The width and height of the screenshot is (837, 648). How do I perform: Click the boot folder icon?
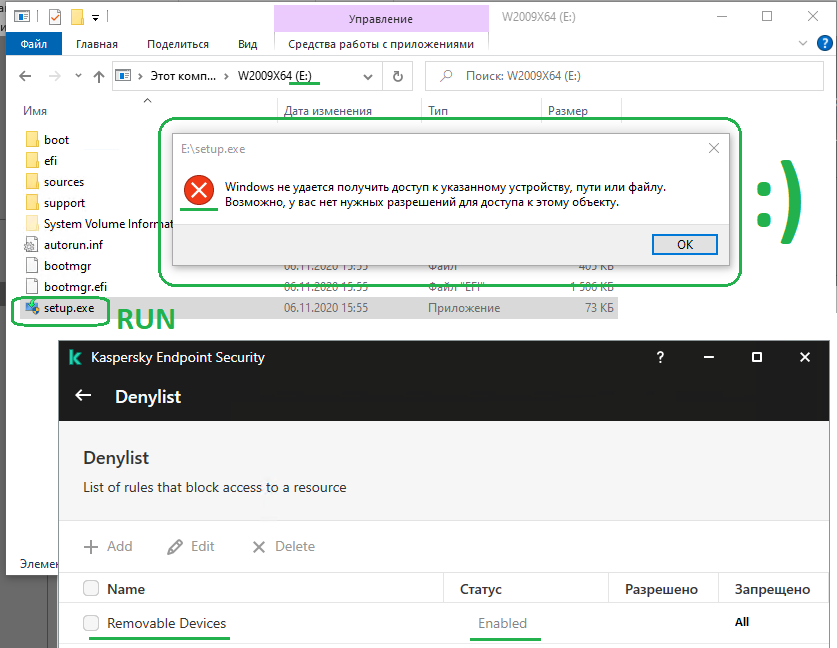click(32, 139)
